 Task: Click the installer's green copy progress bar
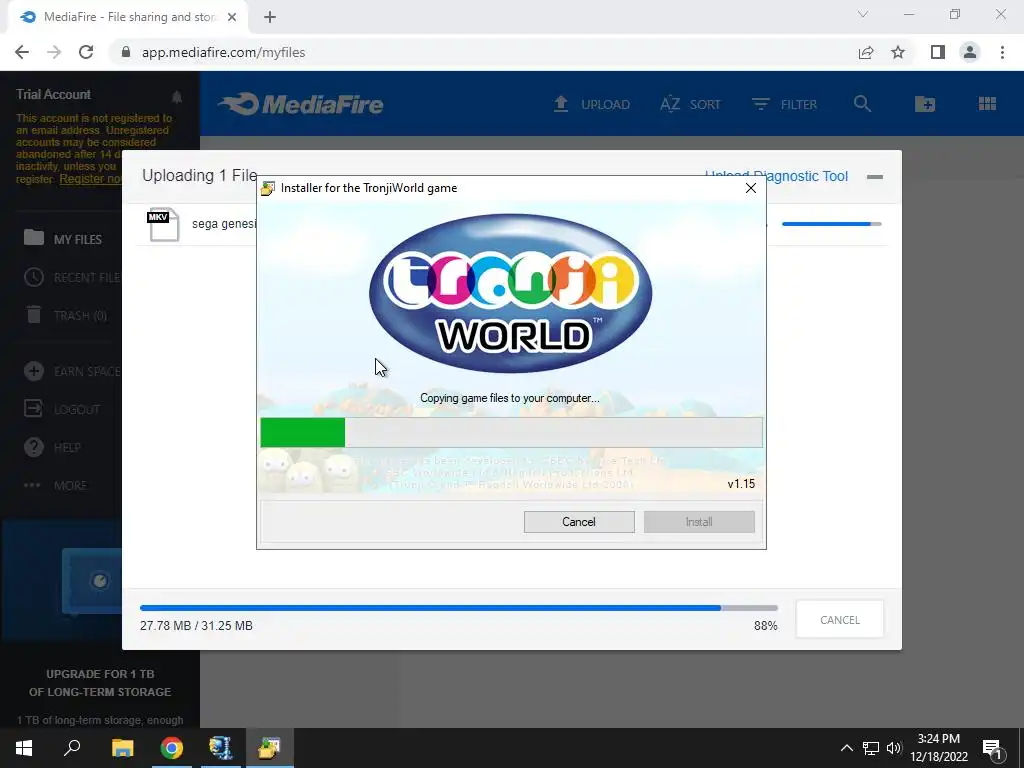click(x=511, y=432)
